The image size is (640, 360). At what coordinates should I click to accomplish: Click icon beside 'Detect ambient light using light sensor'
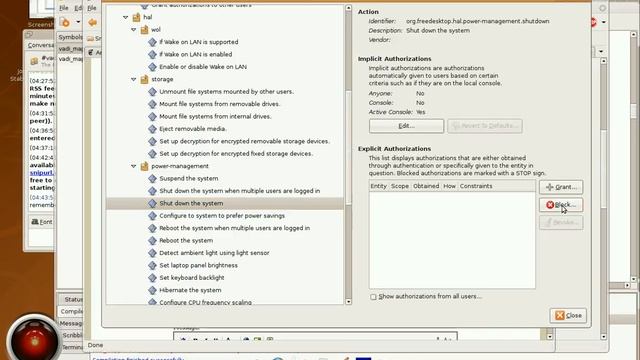pos(152,253)
